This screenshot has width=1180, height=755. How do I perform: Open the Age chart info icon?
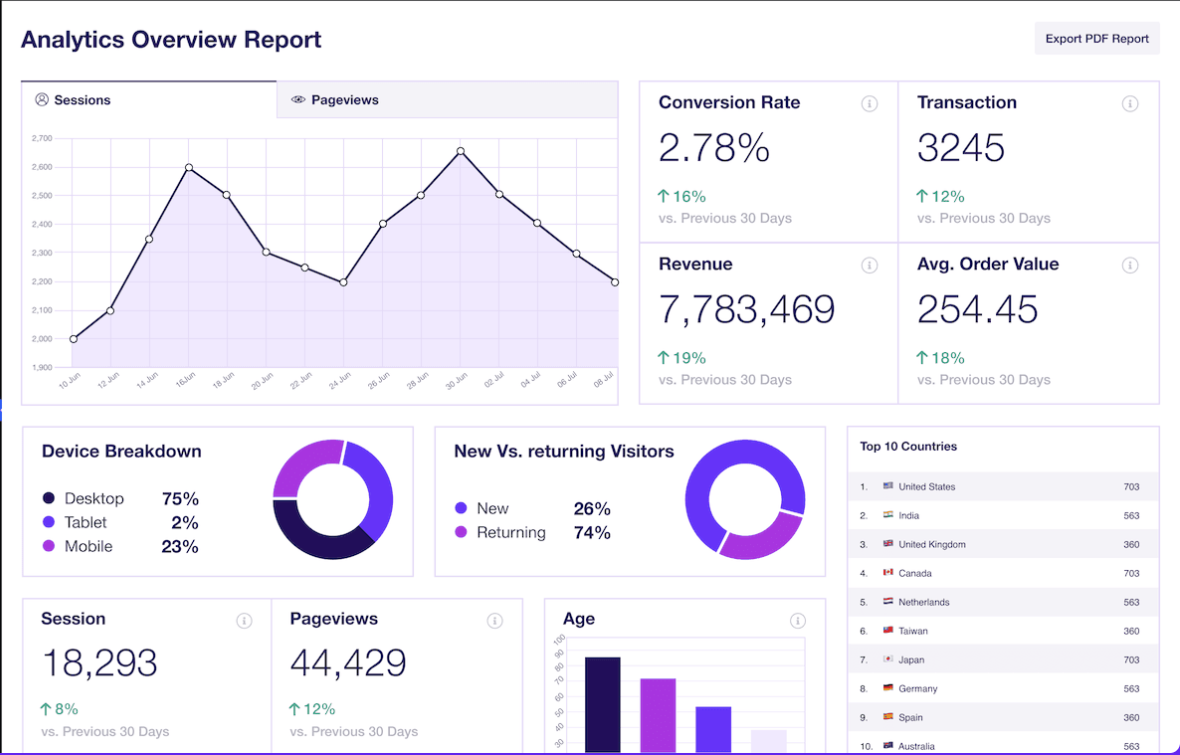pyautogui.click(x=798, y=621)
